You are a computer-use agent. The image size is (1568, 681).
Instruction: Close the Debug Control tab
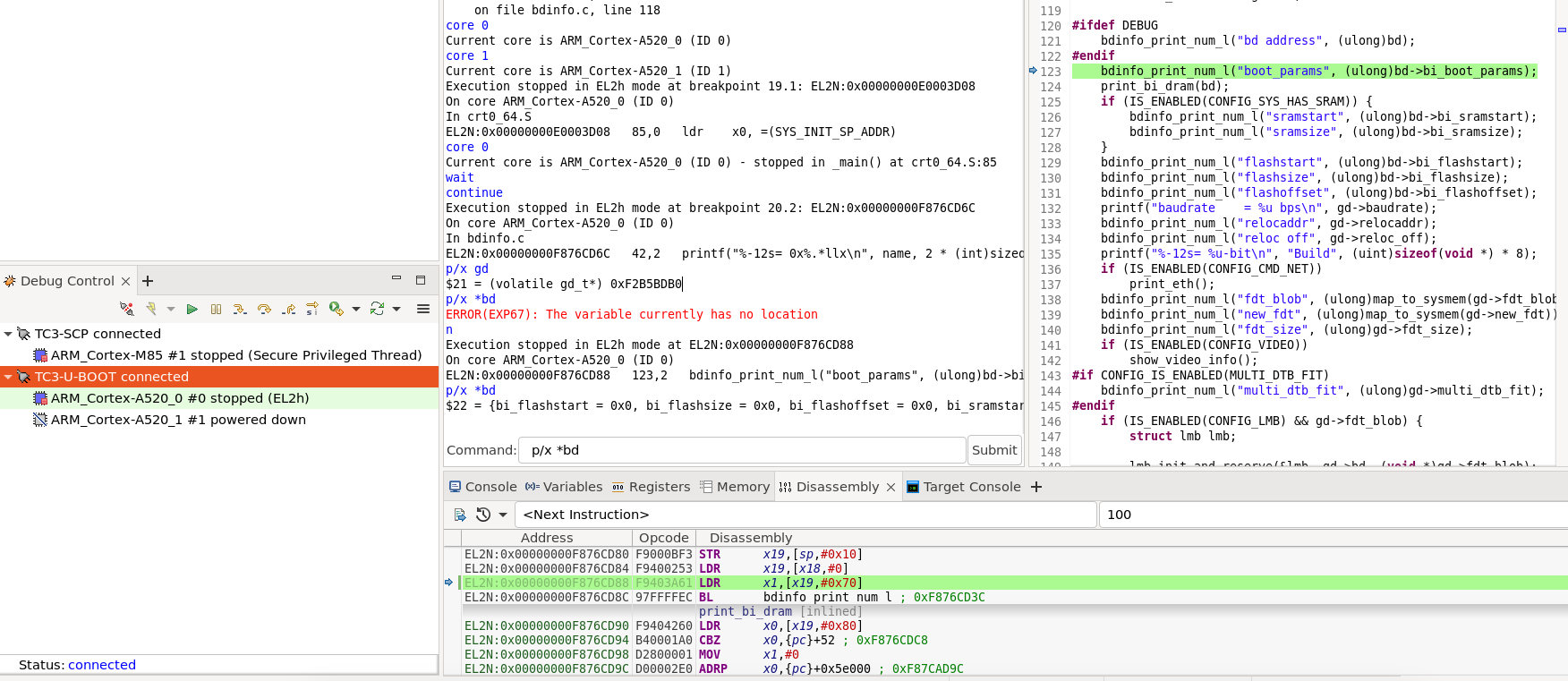pyautogui.click(x=125, y=281)
